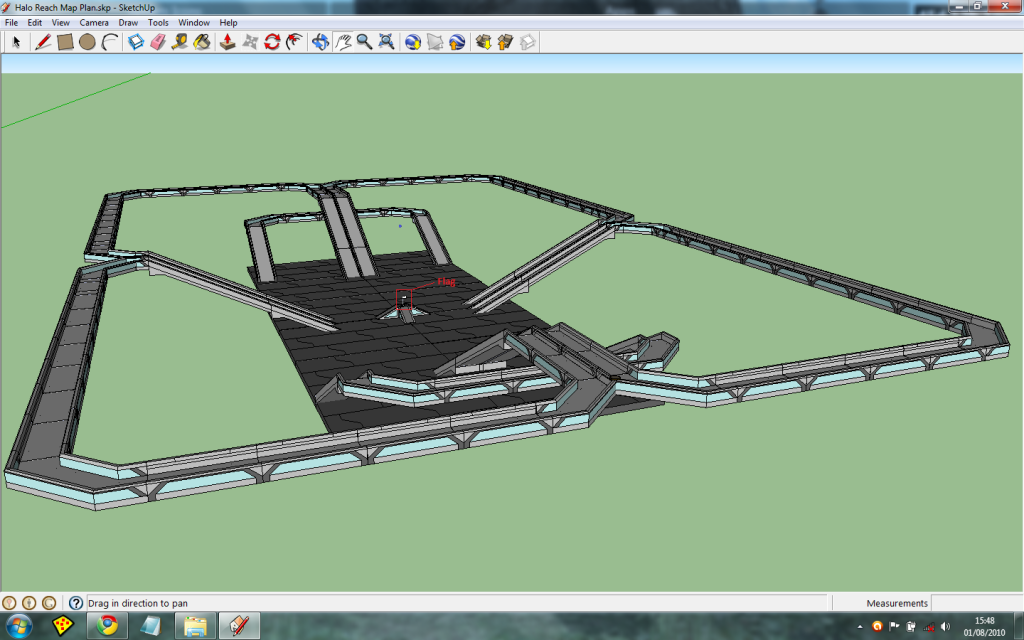
Task: Open the Edit menu
Action: (35, 22)
